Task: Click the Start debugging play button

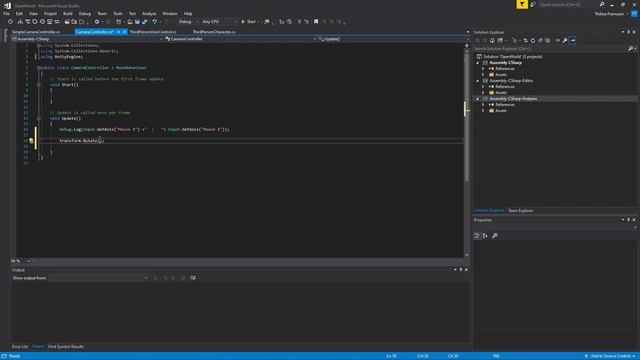Action: (x=243, y=22)
